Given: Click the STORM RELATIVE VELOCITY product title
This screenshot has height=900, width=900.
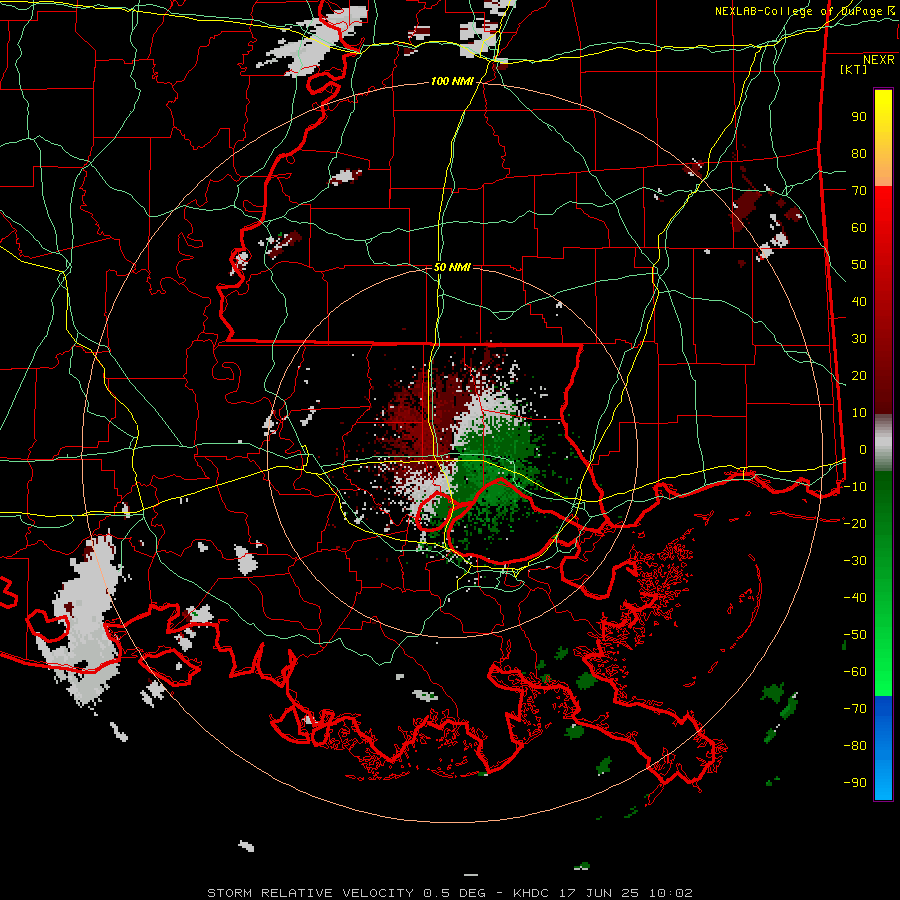Looking at the screenshot, I should pyautogui.click(x=311, y=893).
